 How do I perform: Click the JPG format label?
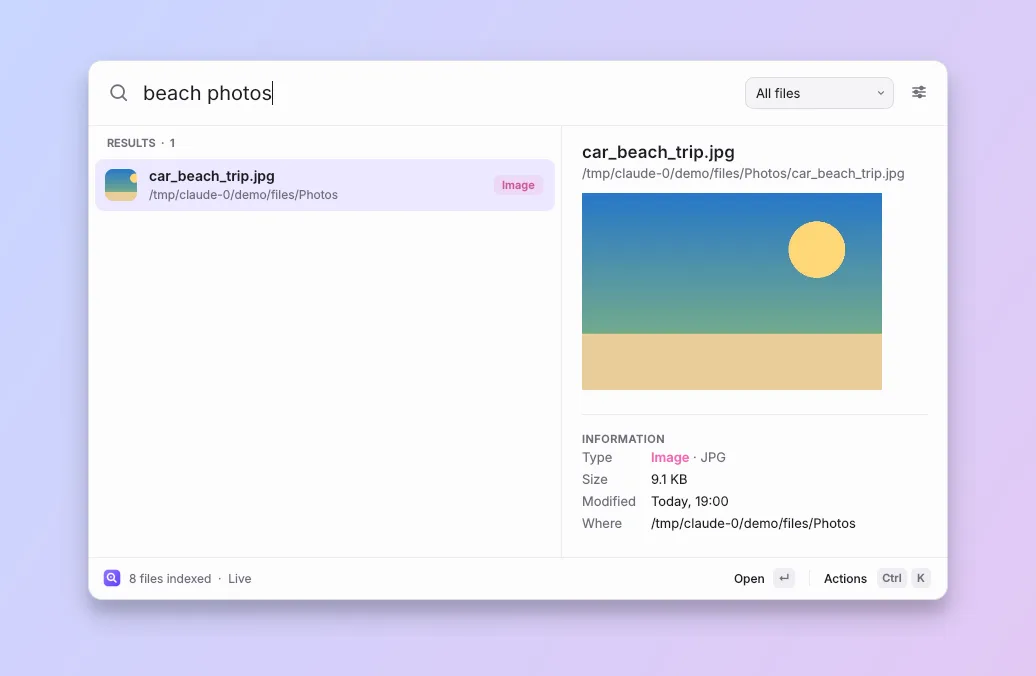tap(713, 457)
